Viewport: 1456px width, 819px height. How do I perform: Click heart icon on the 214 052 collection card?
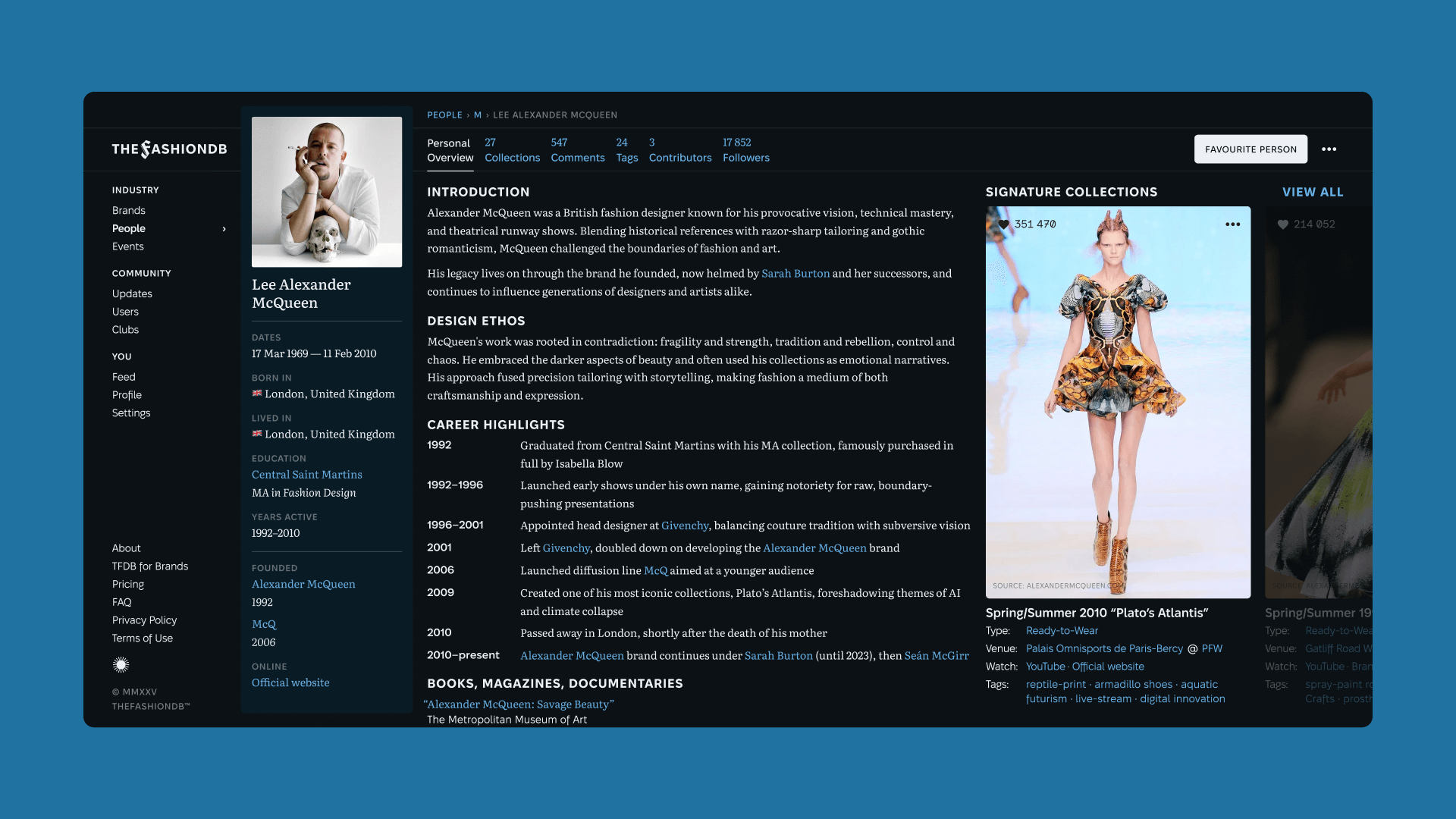click(1283, 224)
